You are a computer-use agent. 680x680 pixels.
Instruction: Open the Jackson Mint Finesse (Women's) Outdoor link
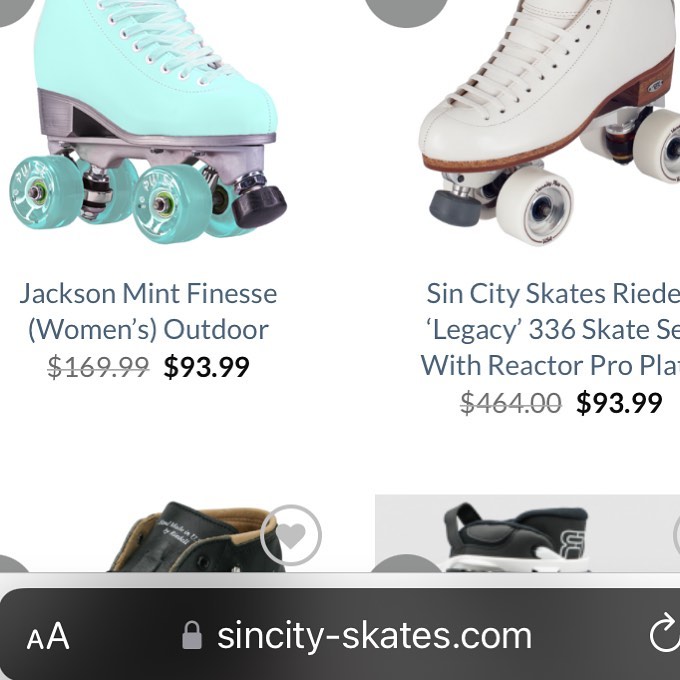(x=148, y=311)
